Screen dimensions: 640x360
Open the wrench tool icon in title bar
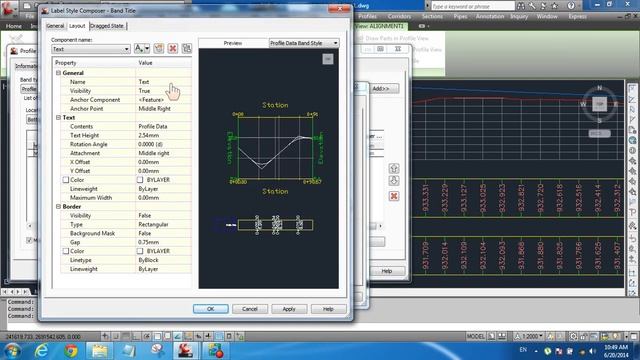click(x=532, y=6)
